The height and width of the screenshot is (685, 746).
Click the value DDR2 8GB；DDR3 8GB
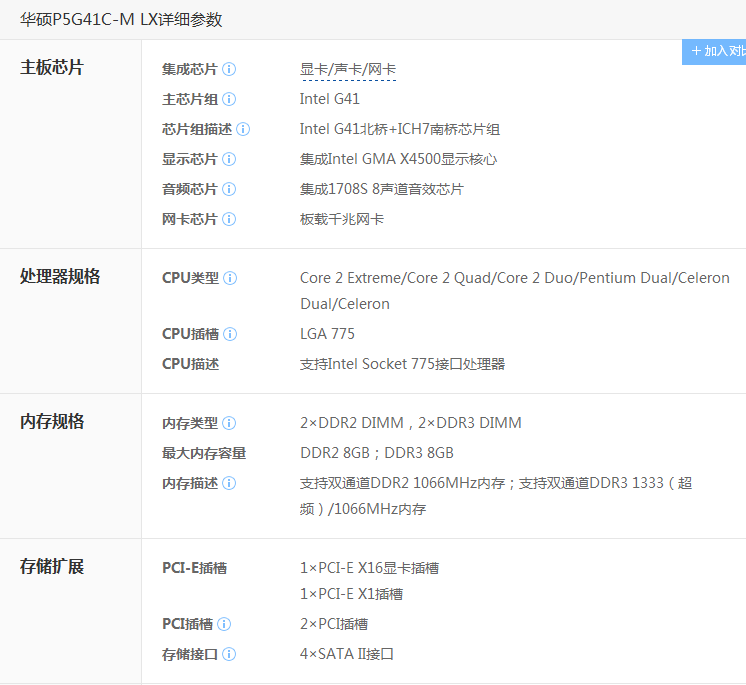tap(377, 453)
